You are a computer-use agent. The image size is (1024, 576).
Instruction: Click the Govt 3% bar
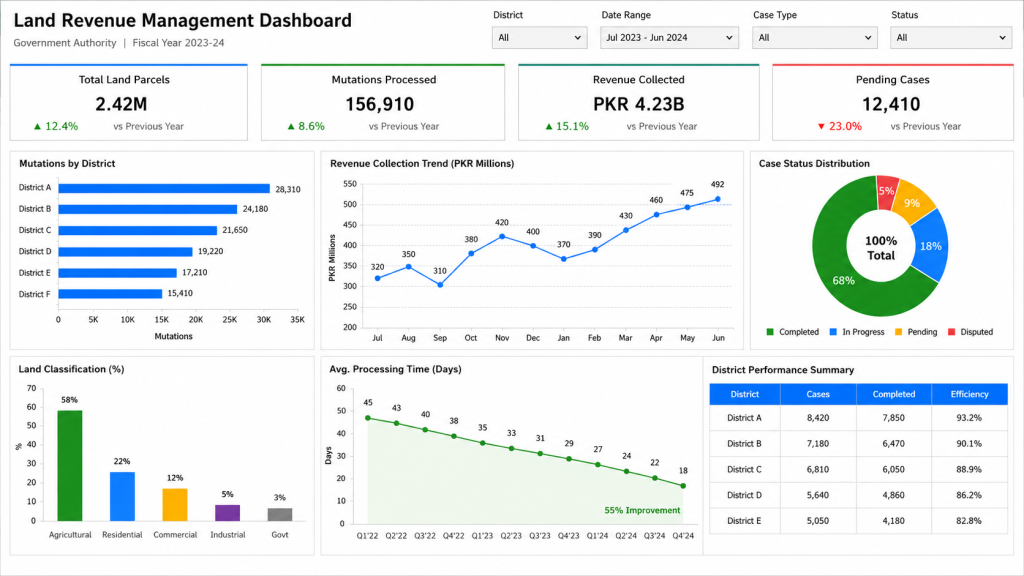point(280,515)
